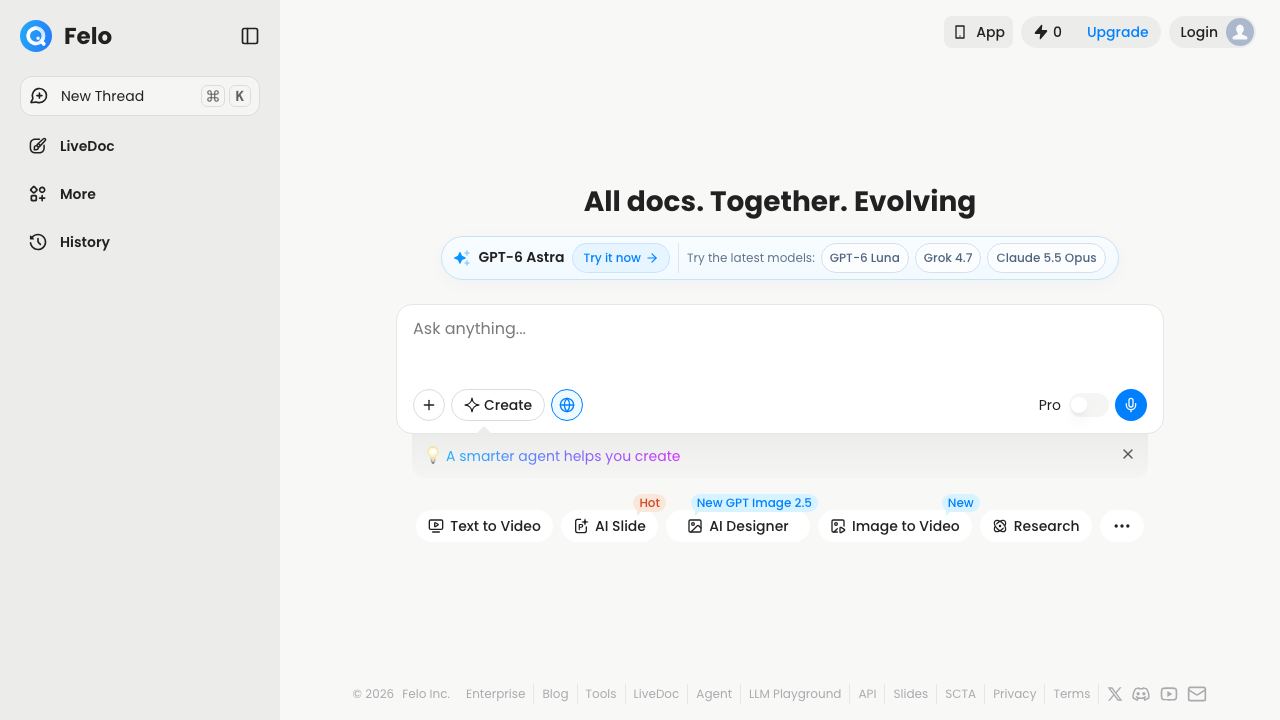Expand more tools with ellipsis button

(x=1122, y=526)
